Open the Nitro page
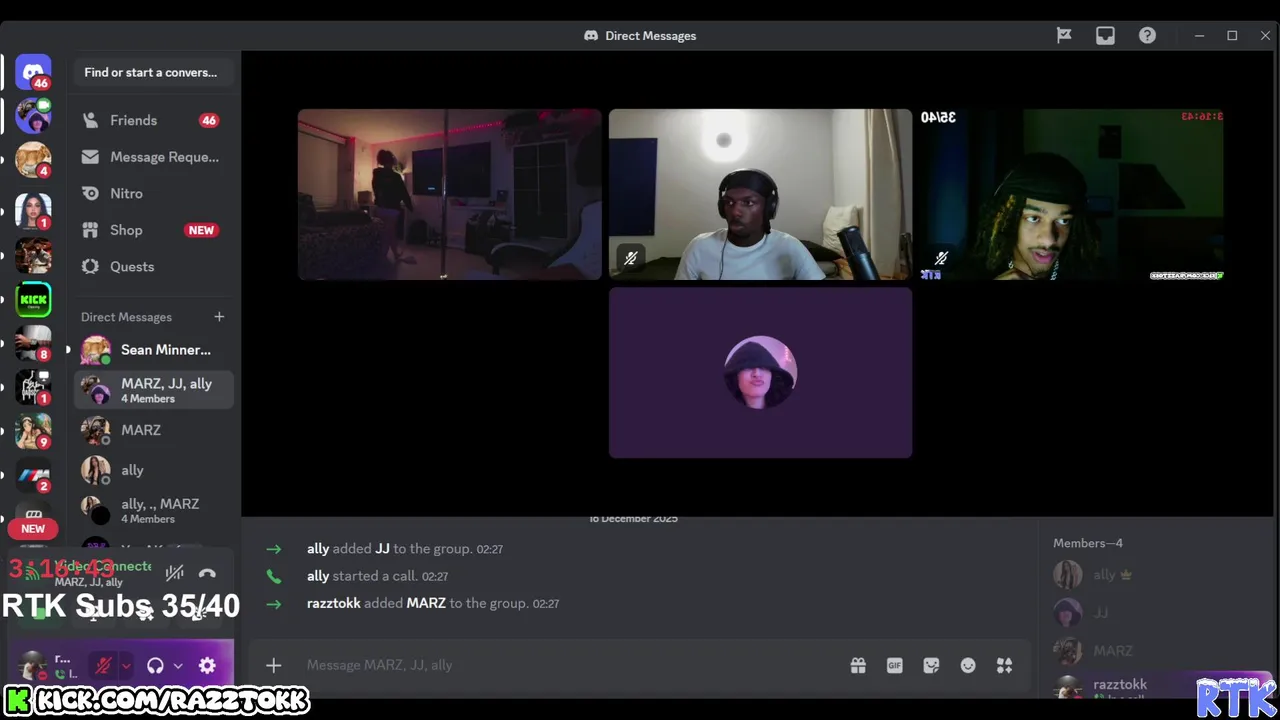Image resolution: width=1280 pixels, height=720 pixels. pyautogui.click(x=154, y=193)
